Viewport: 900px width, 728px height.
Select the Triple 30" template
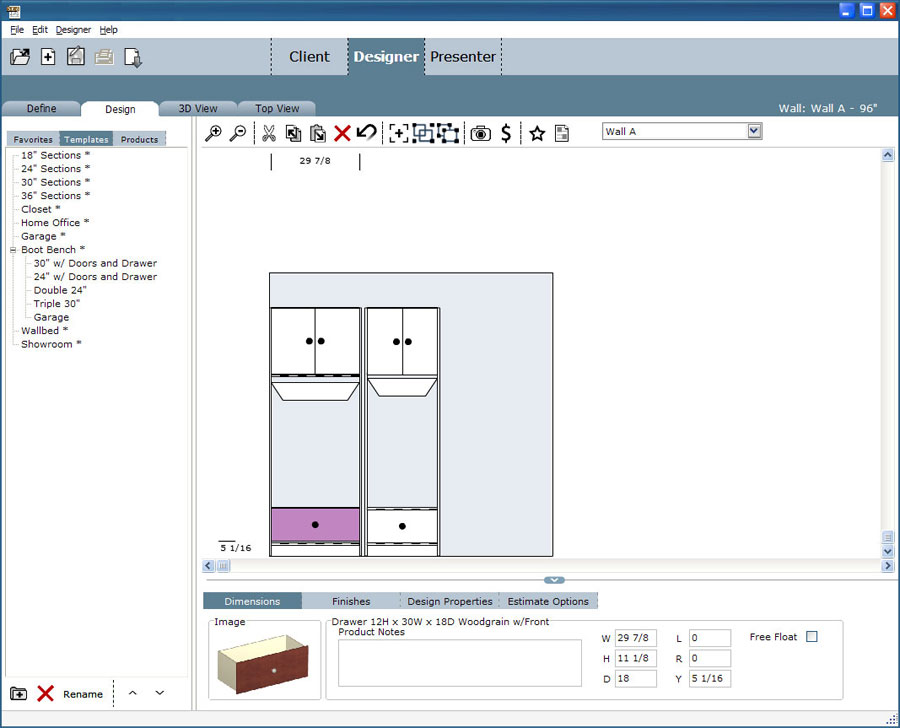[57, 304]
